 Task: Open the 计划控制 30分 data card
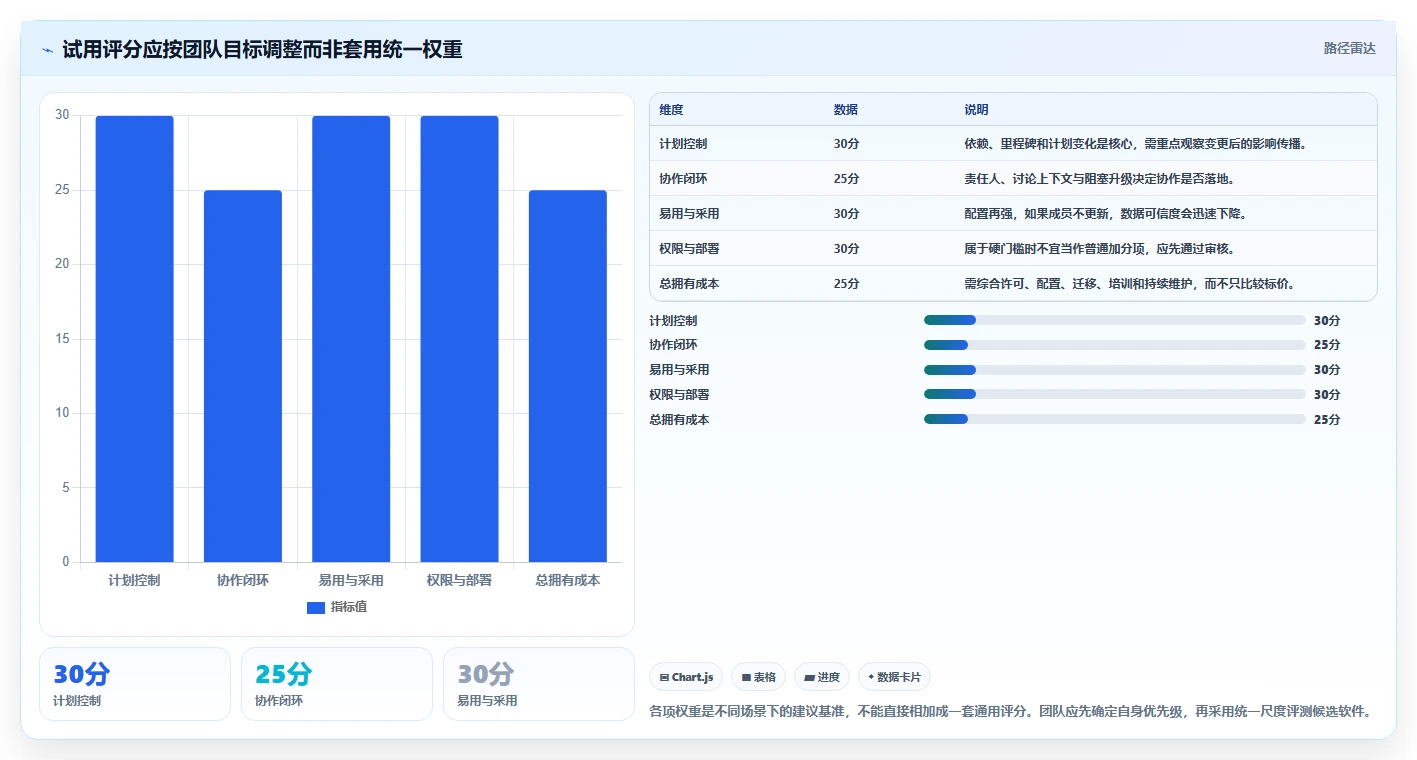coord(135,684)
